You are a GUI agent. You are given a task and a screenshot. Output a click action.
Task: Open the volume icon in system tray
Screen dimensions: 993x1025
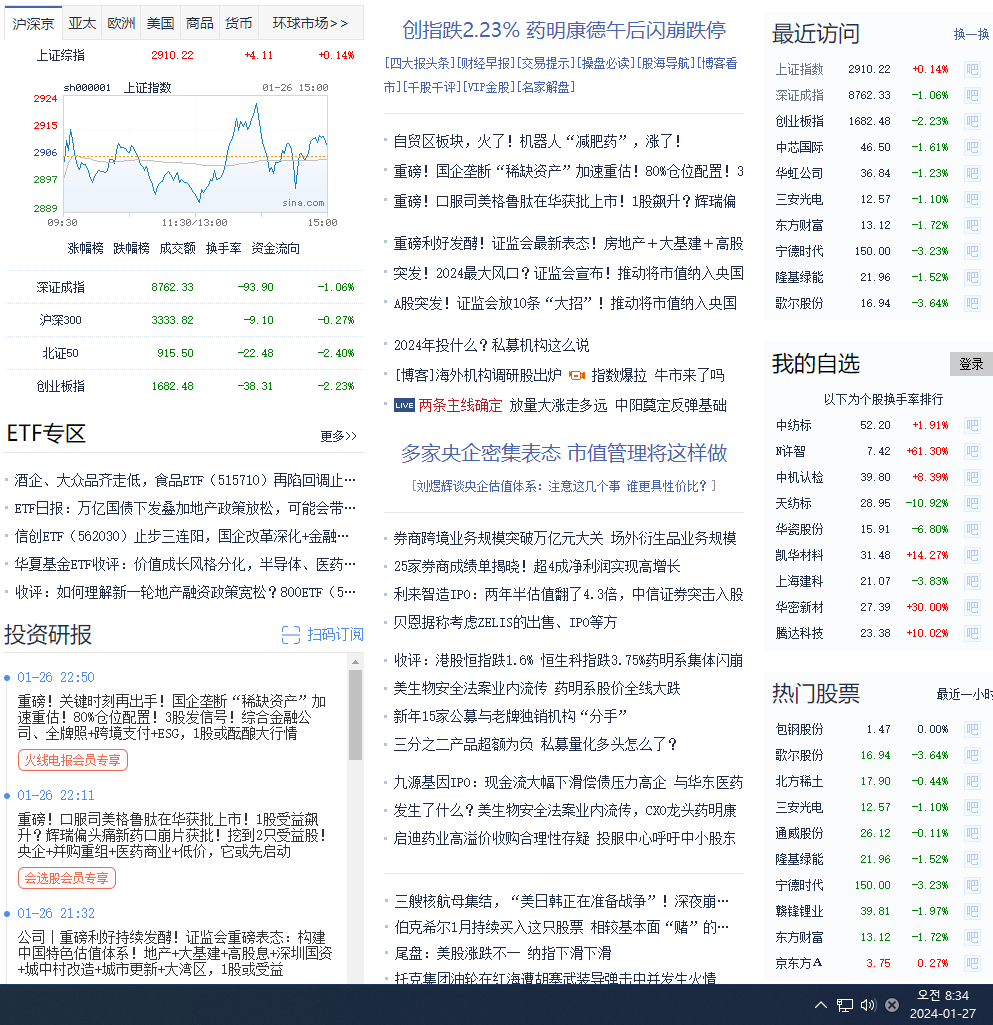867,1005
